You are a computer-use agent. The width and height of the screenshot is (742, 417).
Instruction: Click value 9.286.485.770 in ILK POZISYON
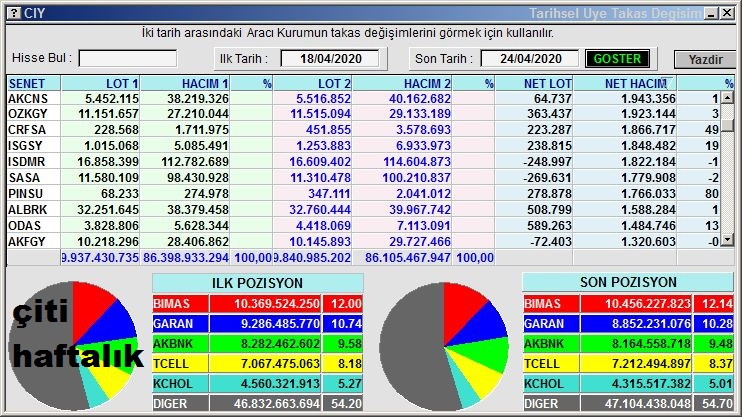coord(280,324)
